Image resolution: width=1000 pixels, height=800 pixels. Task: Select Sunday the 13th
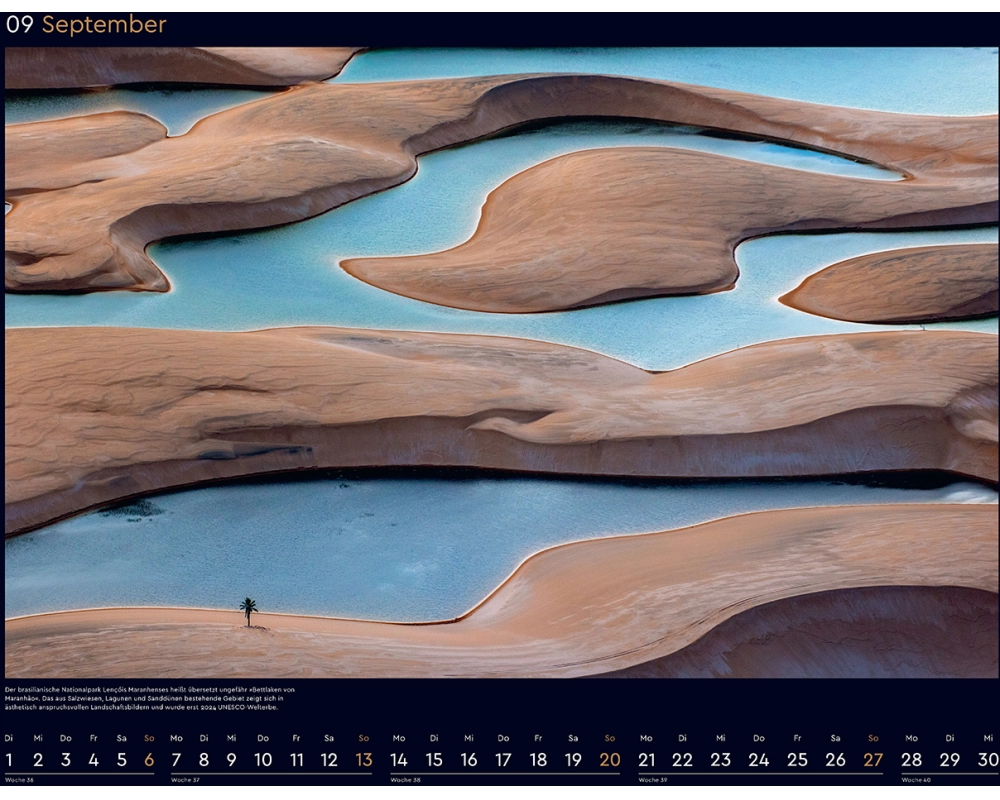click(x=363, y=760)
